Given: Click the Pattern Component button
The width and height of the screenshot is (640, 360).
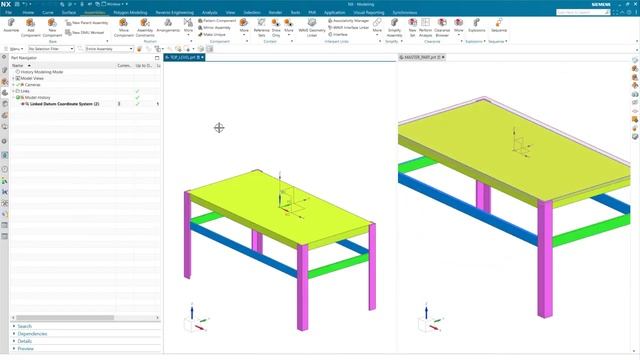Looking at the screenshot, I should pos(217,20).
